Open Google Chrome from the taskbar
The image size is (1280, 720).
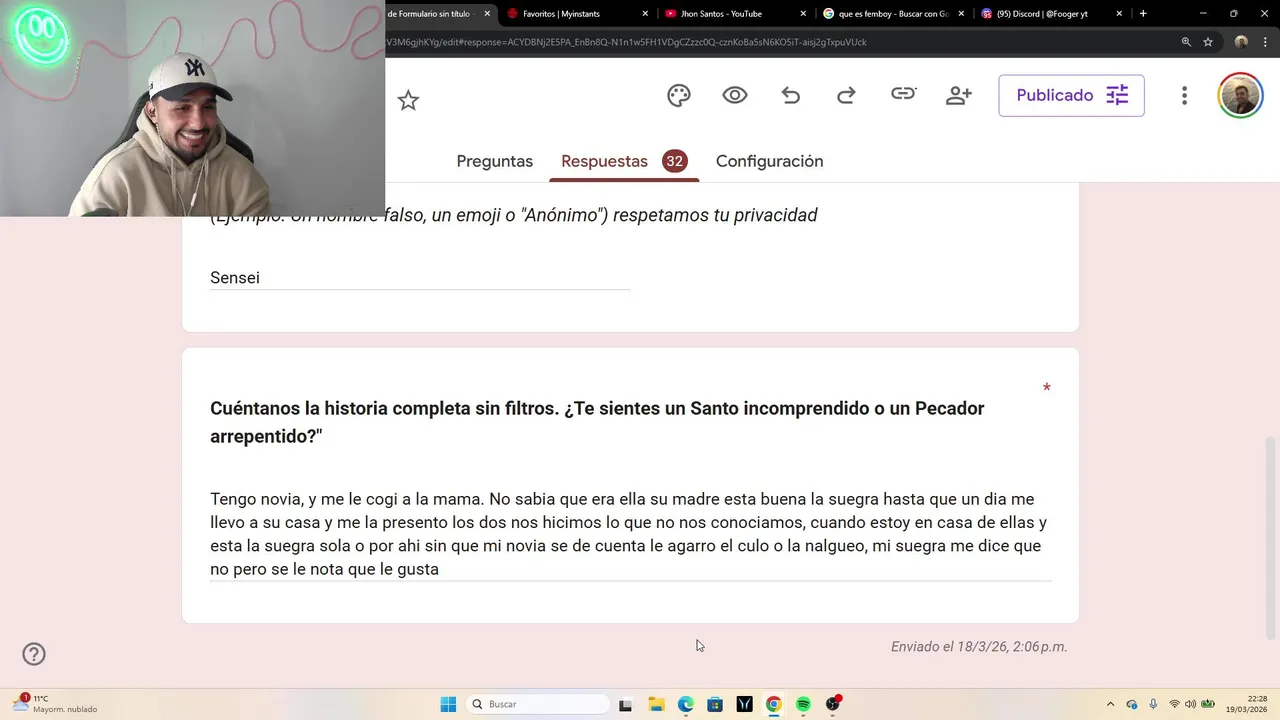(773, 704)
